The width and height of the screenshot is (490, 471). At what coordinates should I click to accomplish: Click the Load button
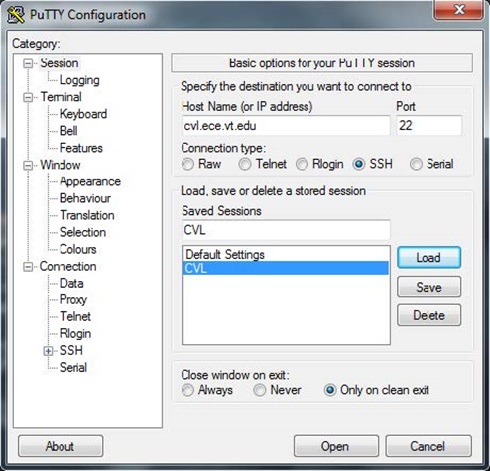pos(429,258)
